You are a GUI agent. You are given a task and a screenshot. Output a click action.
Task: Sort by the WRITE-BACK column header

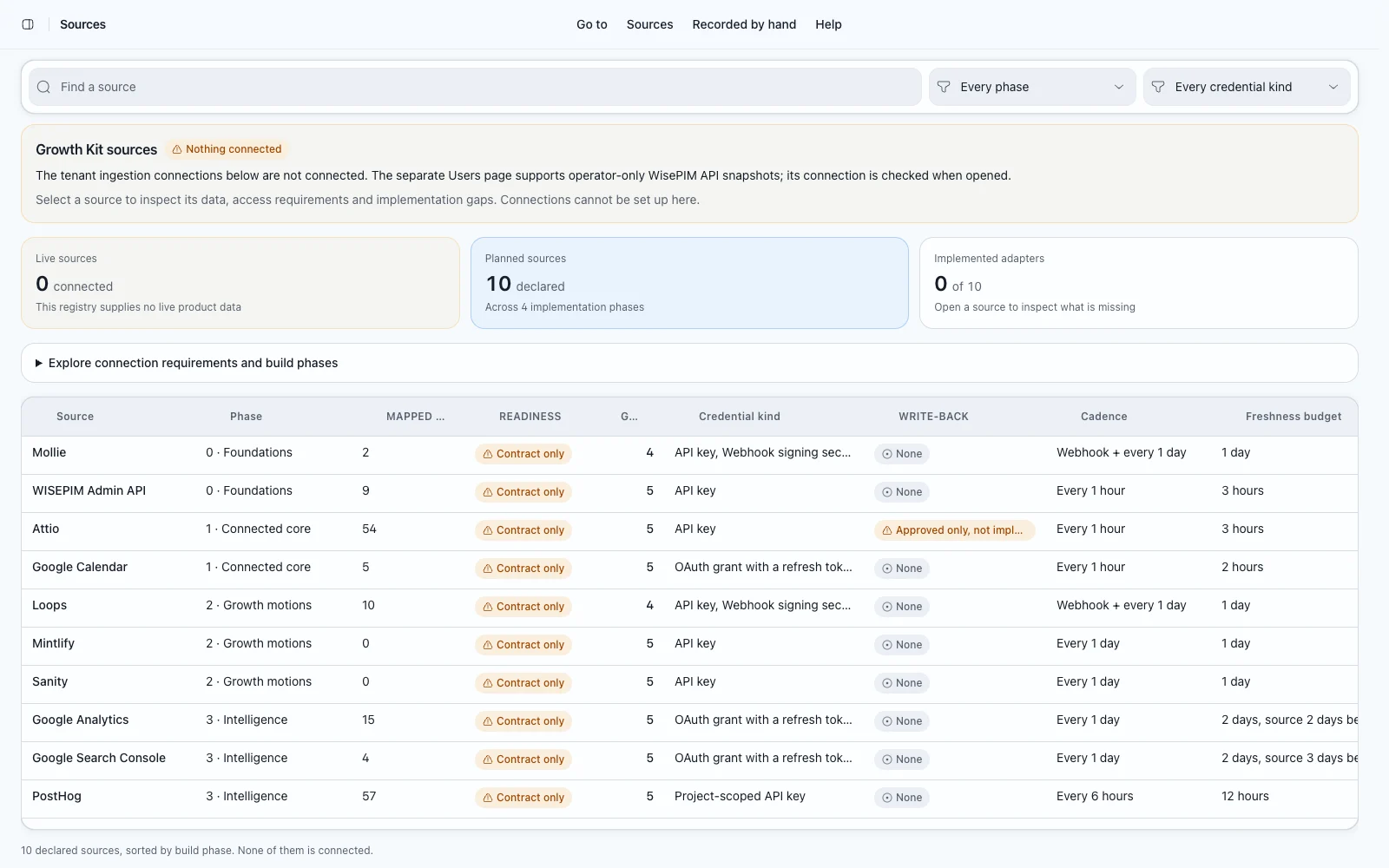pos(933,417)
